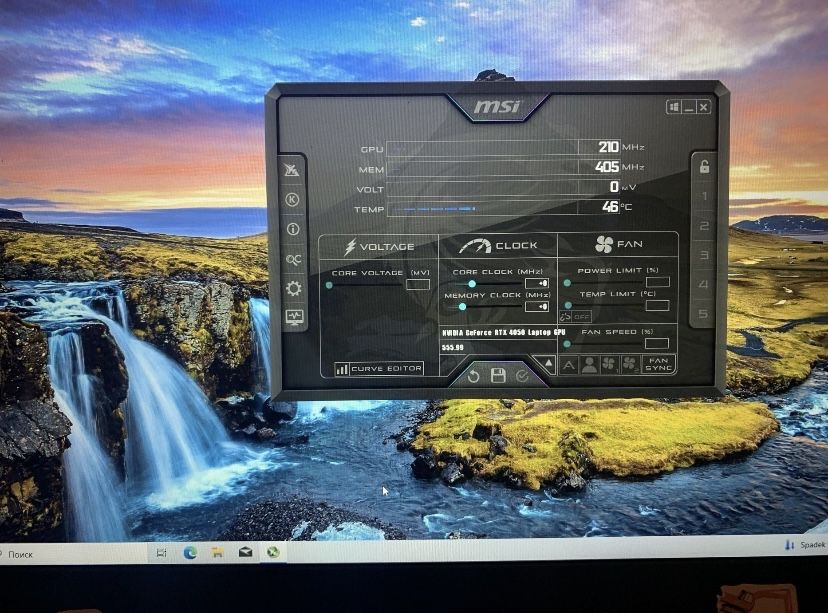Expand the GPU selection triangle arrow
828x613 pixels.
(548, 363)
